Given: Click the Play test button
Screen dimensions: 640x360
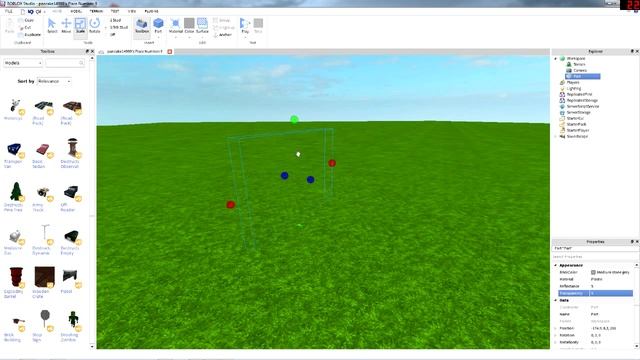Looking at the screenshot, I should (x=245, y=26).
